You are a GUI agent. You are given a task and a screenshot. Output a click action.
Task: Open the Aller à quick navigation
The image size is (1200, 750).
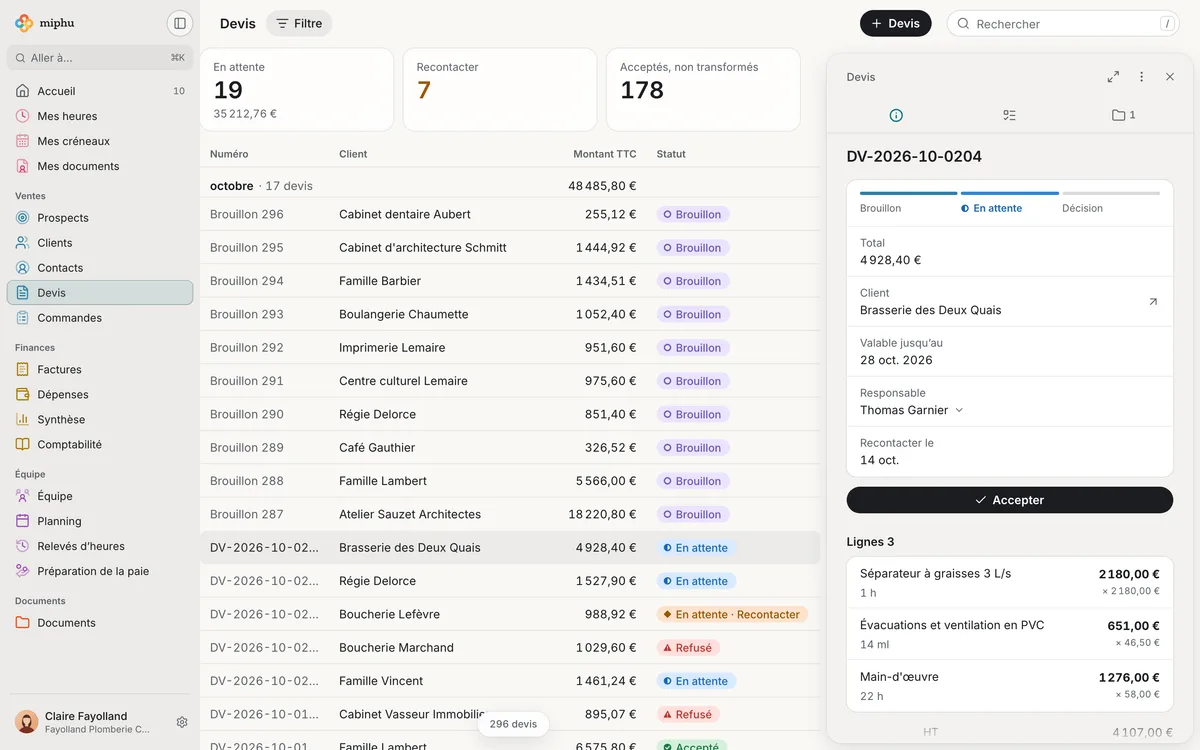[x=100, y=58]
